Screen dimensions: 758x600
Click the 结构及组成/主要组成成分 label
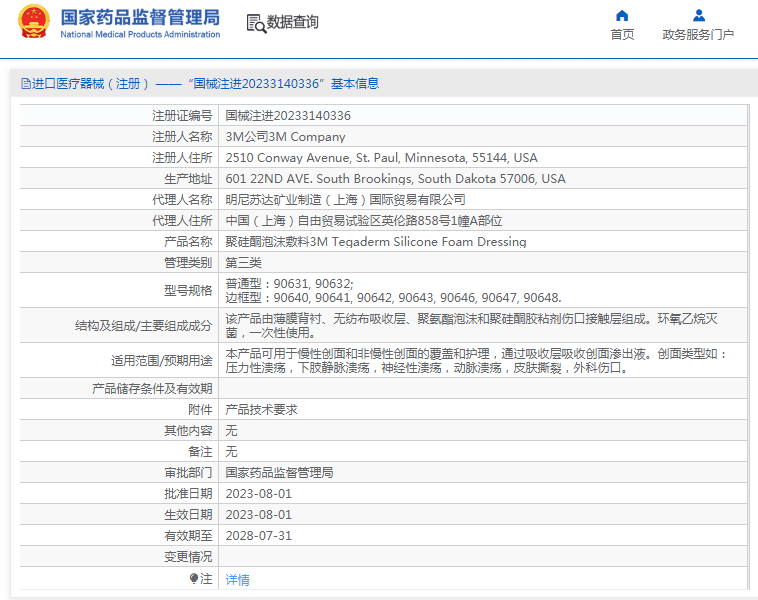point(144,325)
